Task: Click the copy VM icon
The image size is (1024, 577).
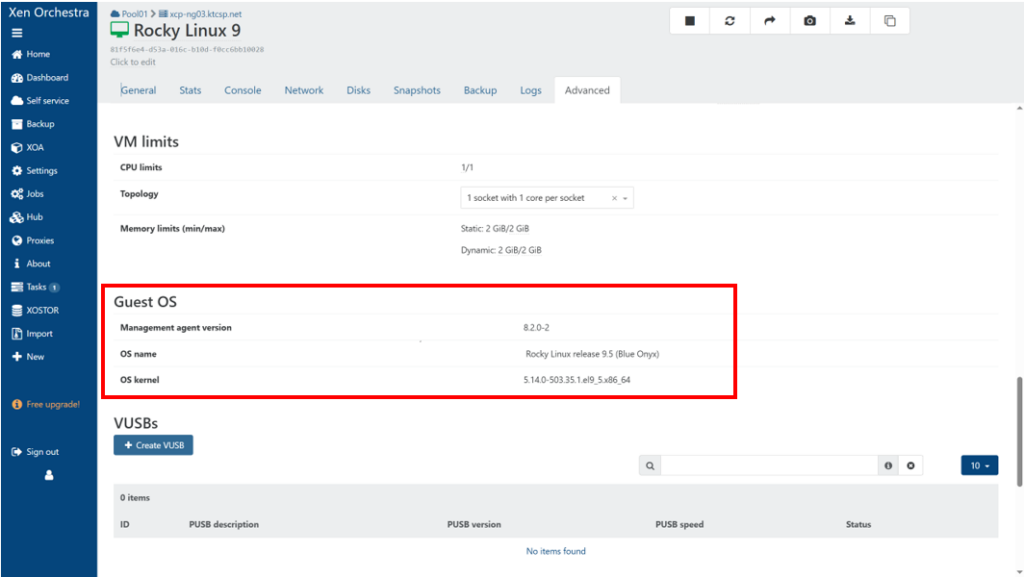Action: [890, 21]
